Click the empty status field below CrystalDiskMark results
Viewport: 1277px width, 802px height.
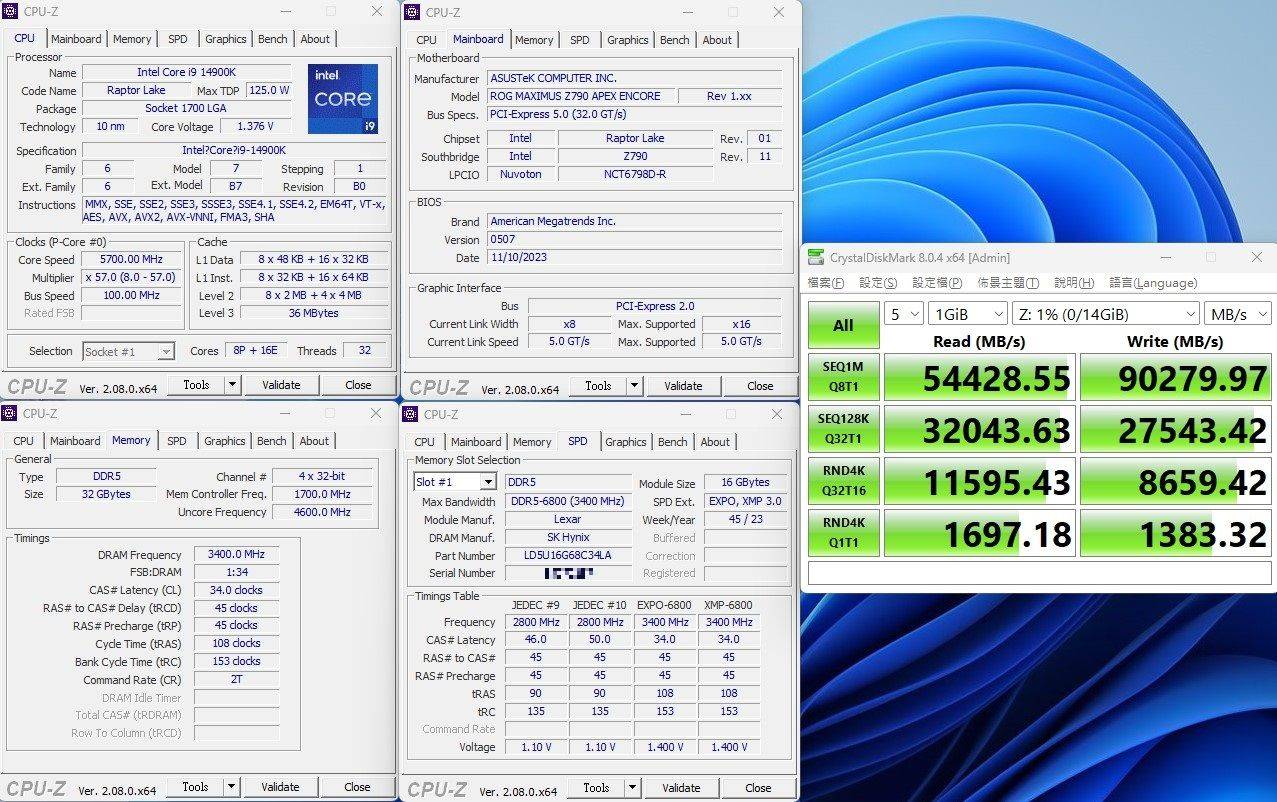tap(1039, 573)
